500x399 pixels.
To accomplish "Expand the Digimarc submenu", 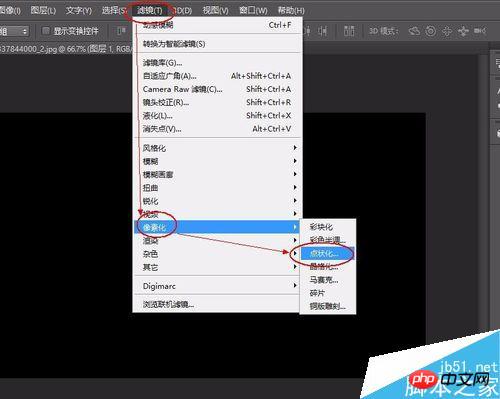I will 217,286.
